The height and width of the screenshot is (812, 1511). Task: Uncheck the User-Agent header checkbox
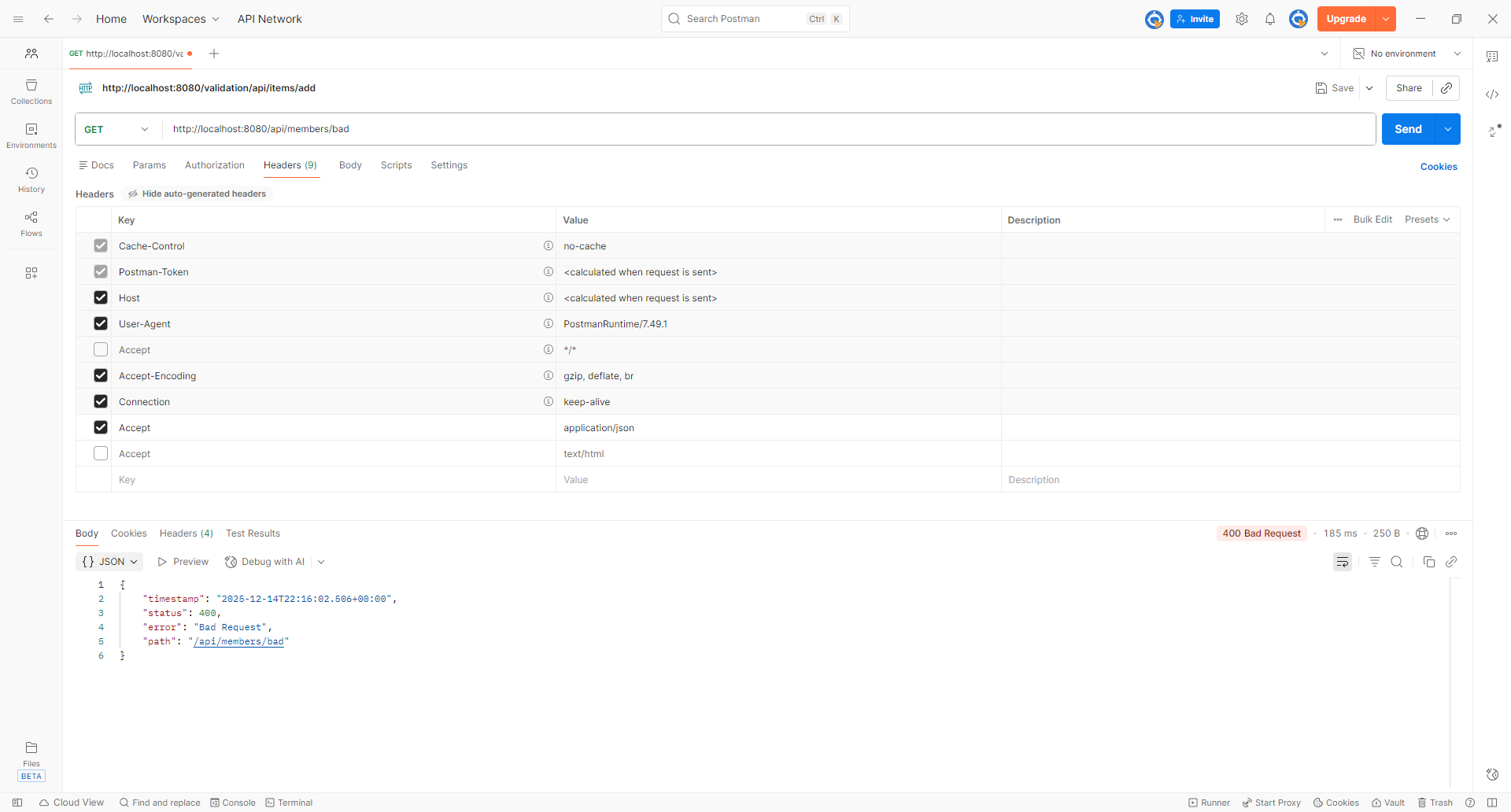coord(101,323)
